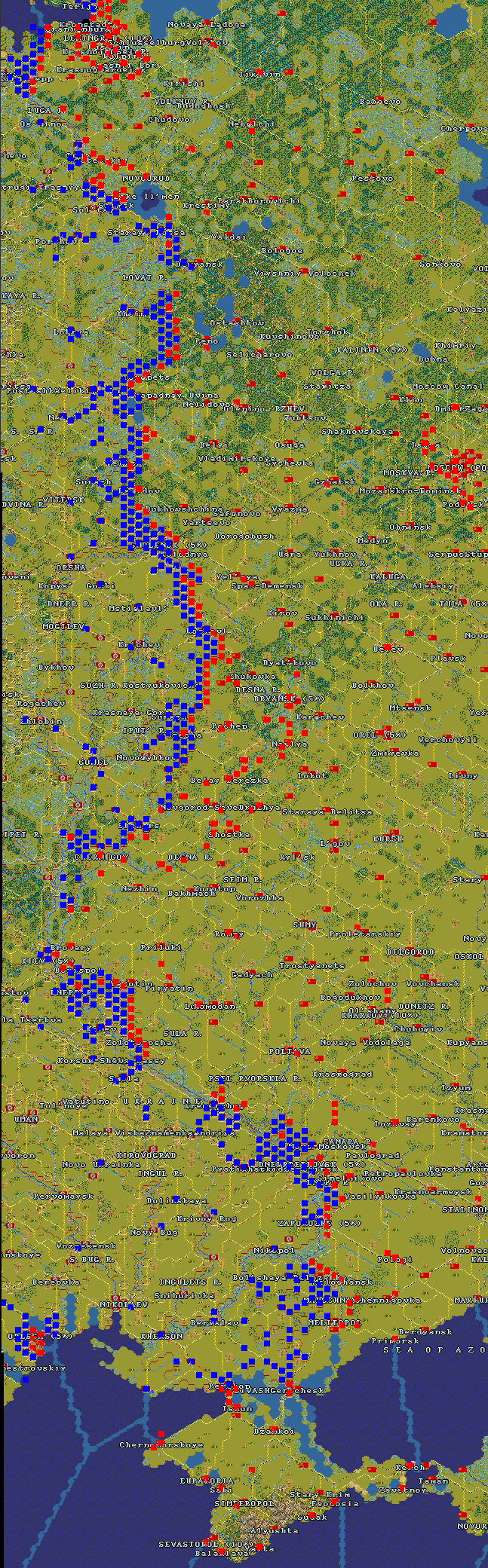Screen dimensions: 488x1568
Task: Select the EUPATORIA city label
Action: (207, 1481)
